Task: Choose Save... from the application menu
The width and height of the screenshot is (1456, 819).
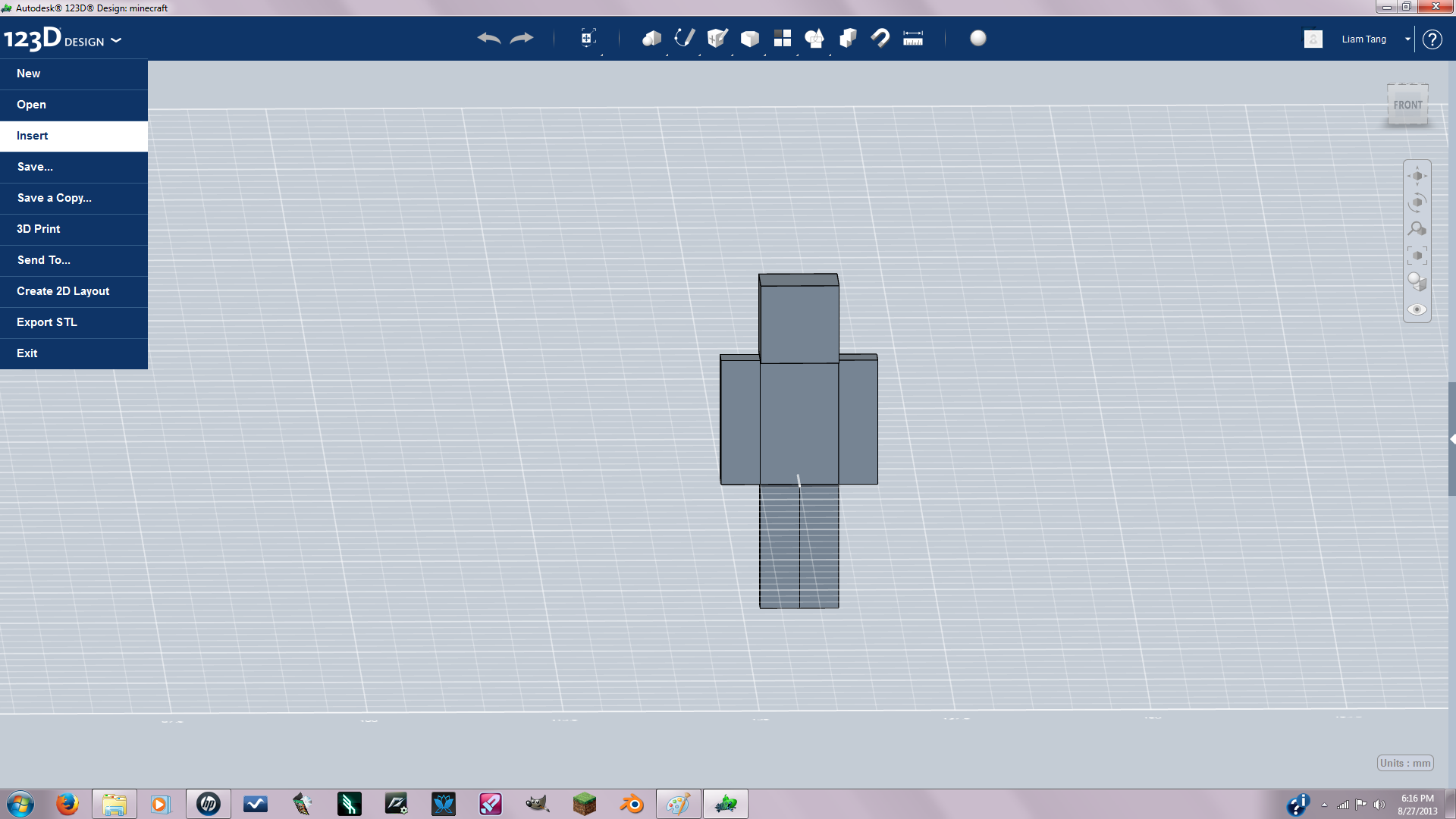Action: (74, 167)
